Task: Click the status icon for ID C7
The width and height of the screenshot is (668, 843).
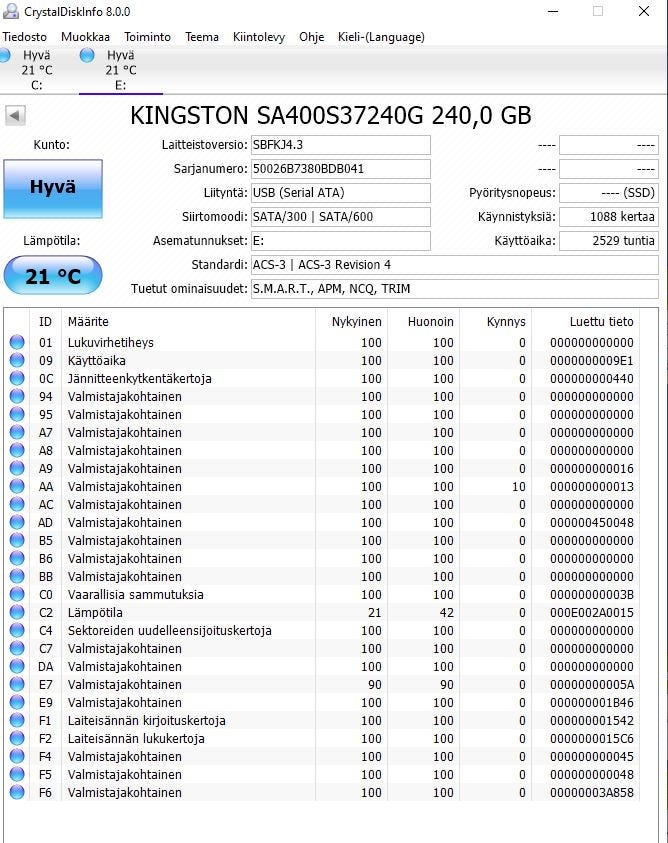Action: click(17, 648)
